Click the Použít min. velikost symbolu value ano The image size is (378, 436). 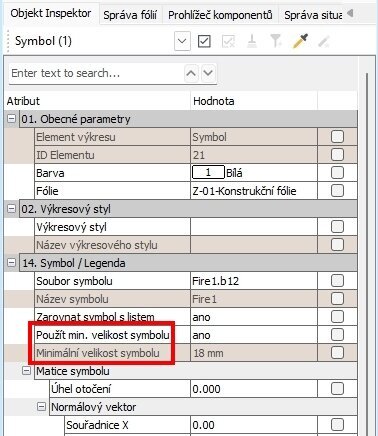pyautogui.click(x=201, y=335)
